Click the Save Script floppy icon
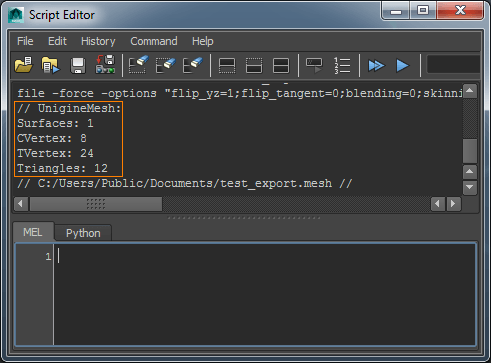The image size is (491, 363). [78, 65]
